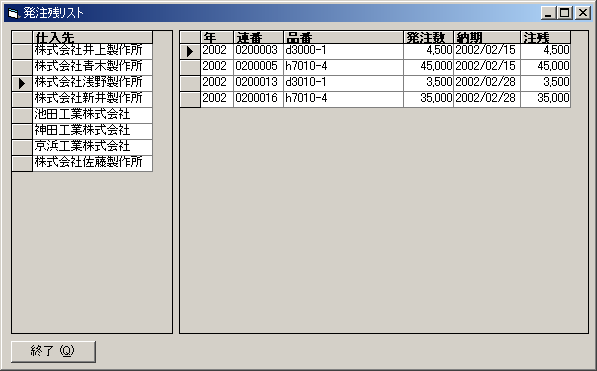Click year cell 2002 in order 0200016 row
The height and width of the screenshot is (371, 597).
(217, 99)
